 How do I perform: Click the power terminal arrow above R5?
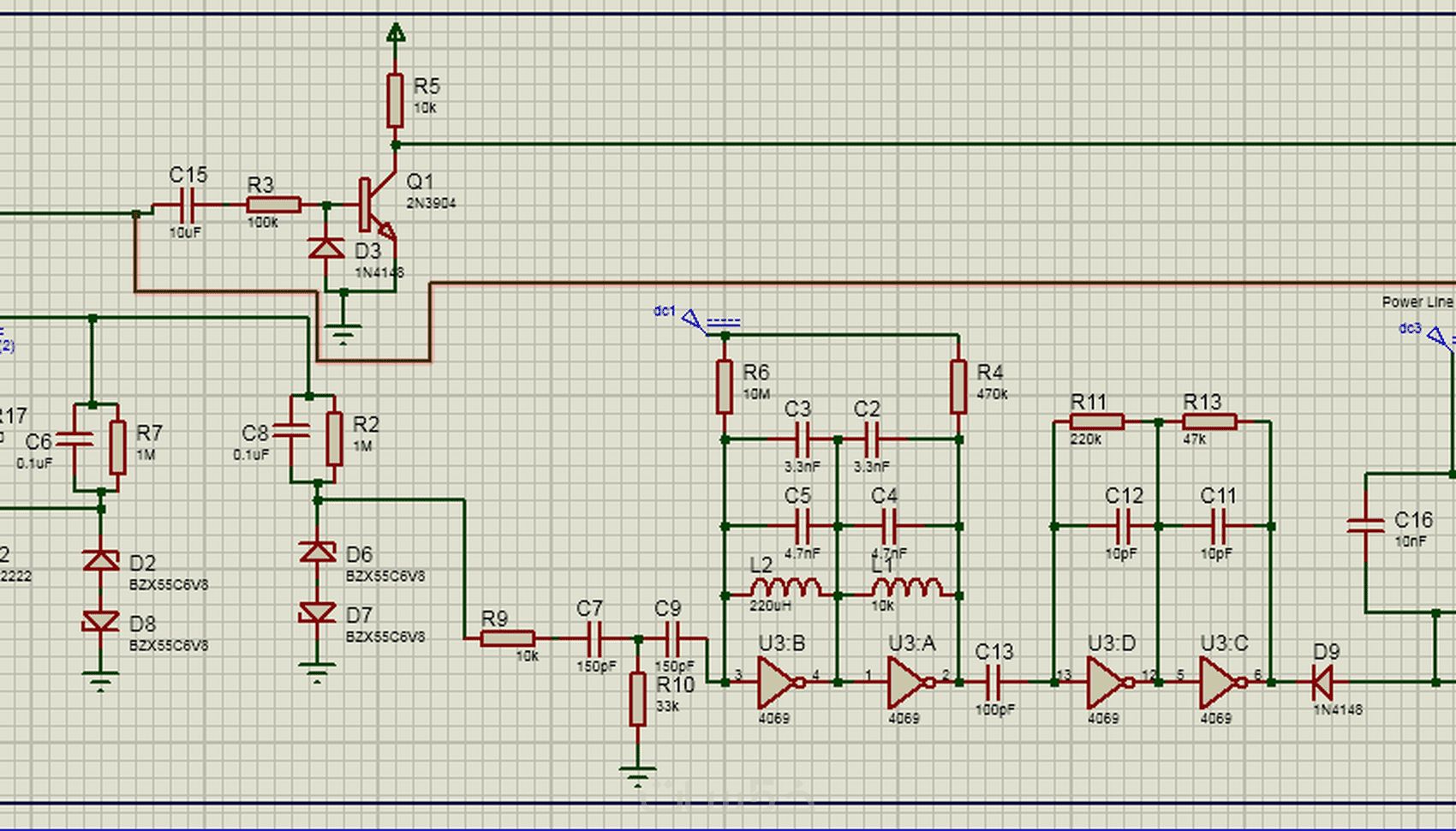click(395, 33)
